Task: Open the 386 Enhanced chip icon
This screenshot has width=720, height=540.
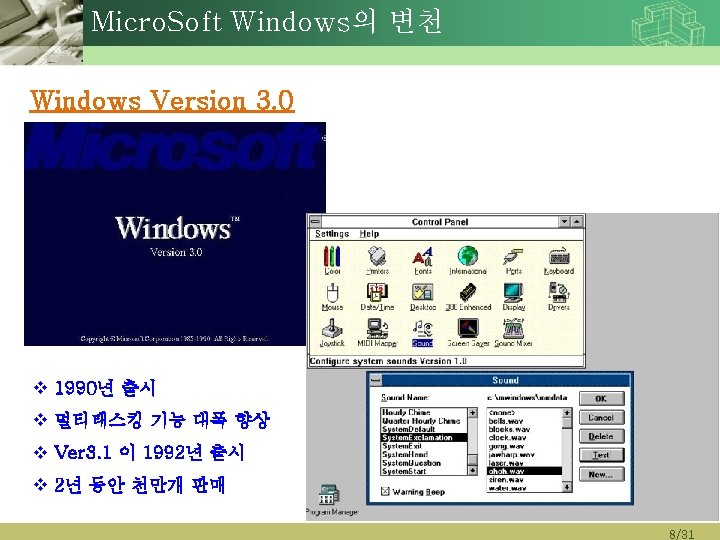Action: [x=468, y=297]
